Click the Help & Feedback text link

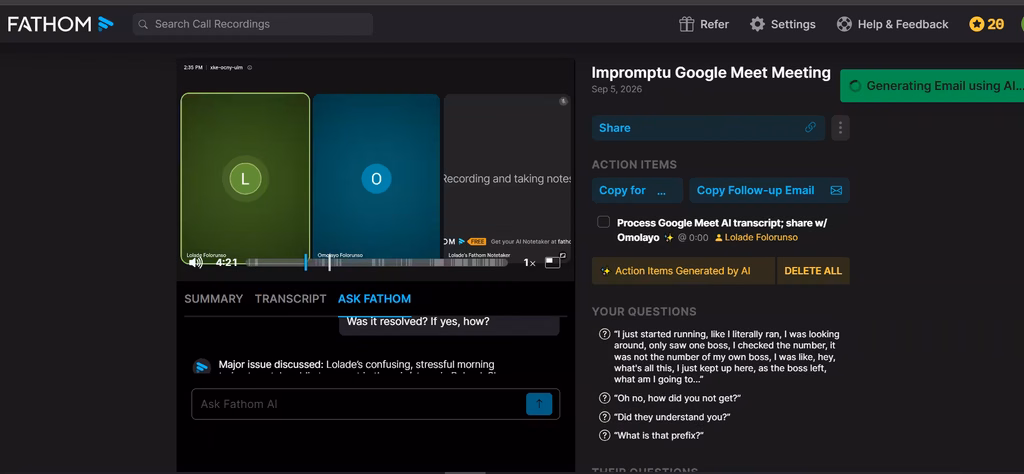point(903,24)
